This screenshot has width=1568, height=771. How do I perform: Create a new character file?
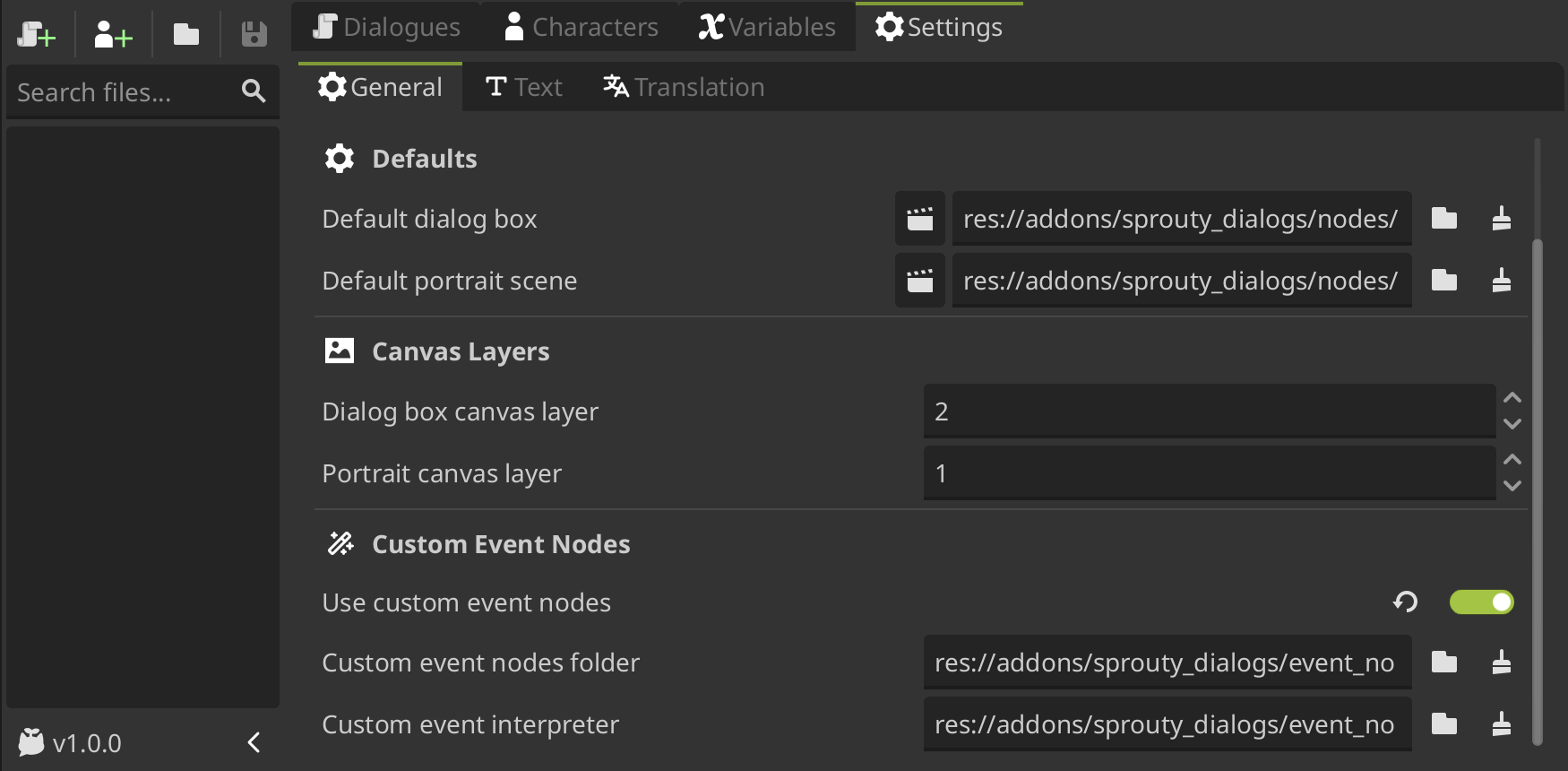114,35
